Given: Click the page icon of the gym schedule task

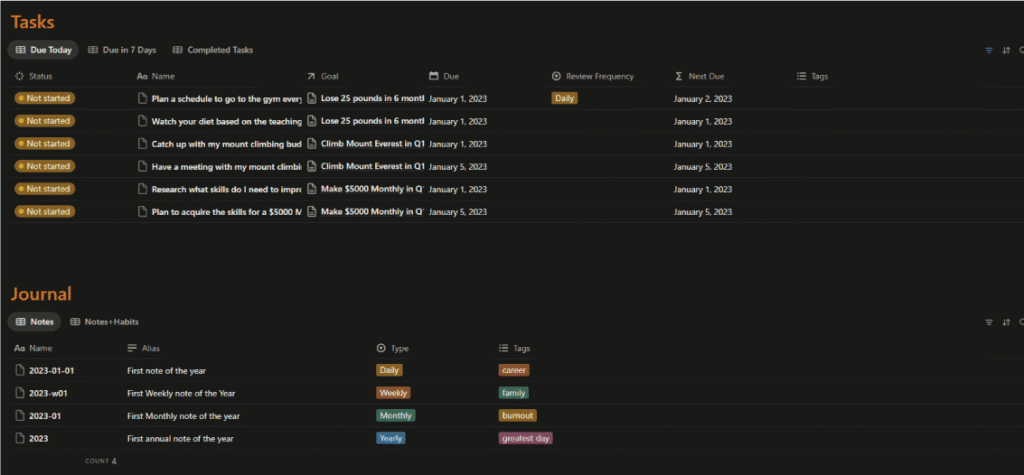Looking at the screenshot, I should pyautogui.click(x=142, y=99).
